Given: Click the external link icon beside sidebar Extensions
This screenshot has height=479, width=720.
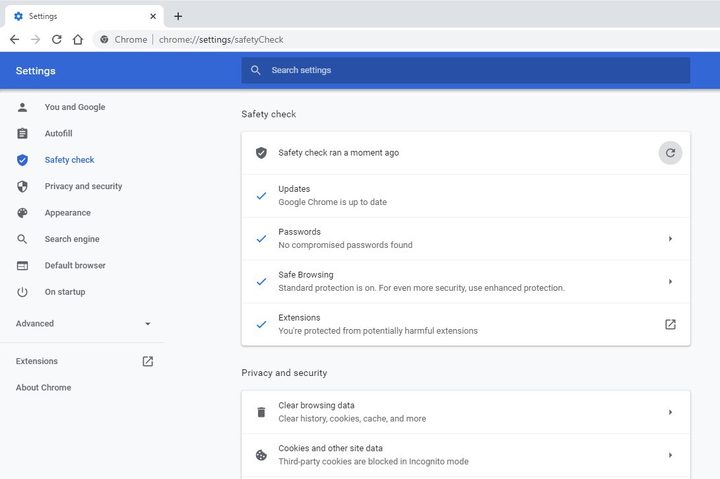Looking at the screenshot, I should (x=147, y=361).
